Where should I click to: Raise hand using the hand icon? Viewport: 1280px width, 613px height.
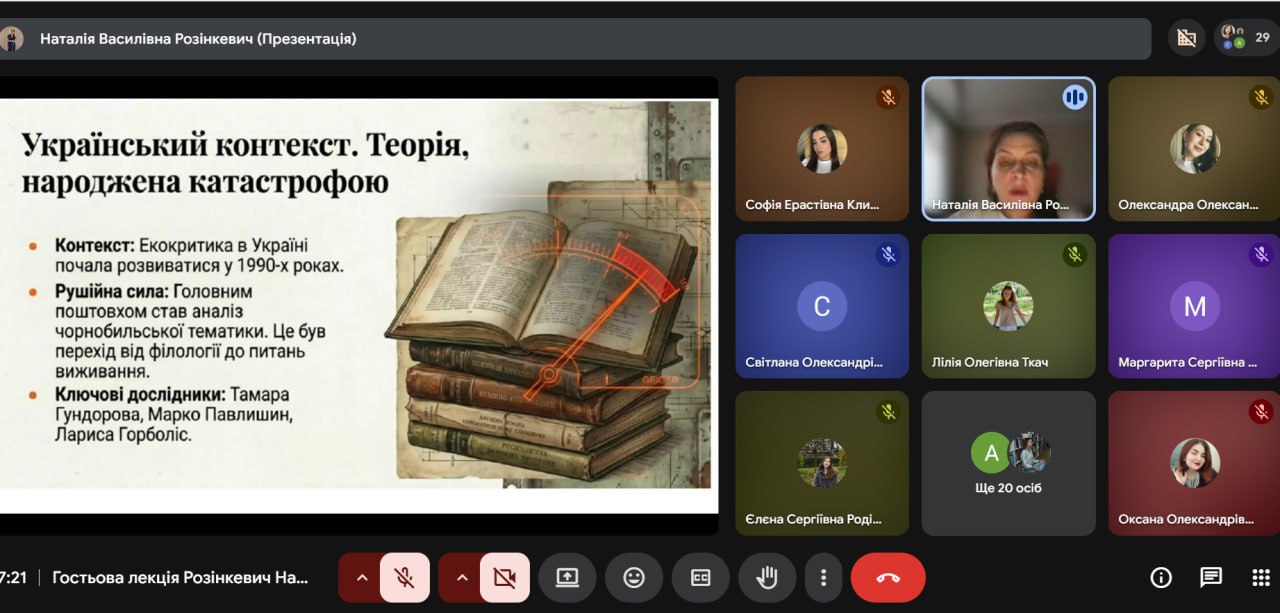coord(767,577)
